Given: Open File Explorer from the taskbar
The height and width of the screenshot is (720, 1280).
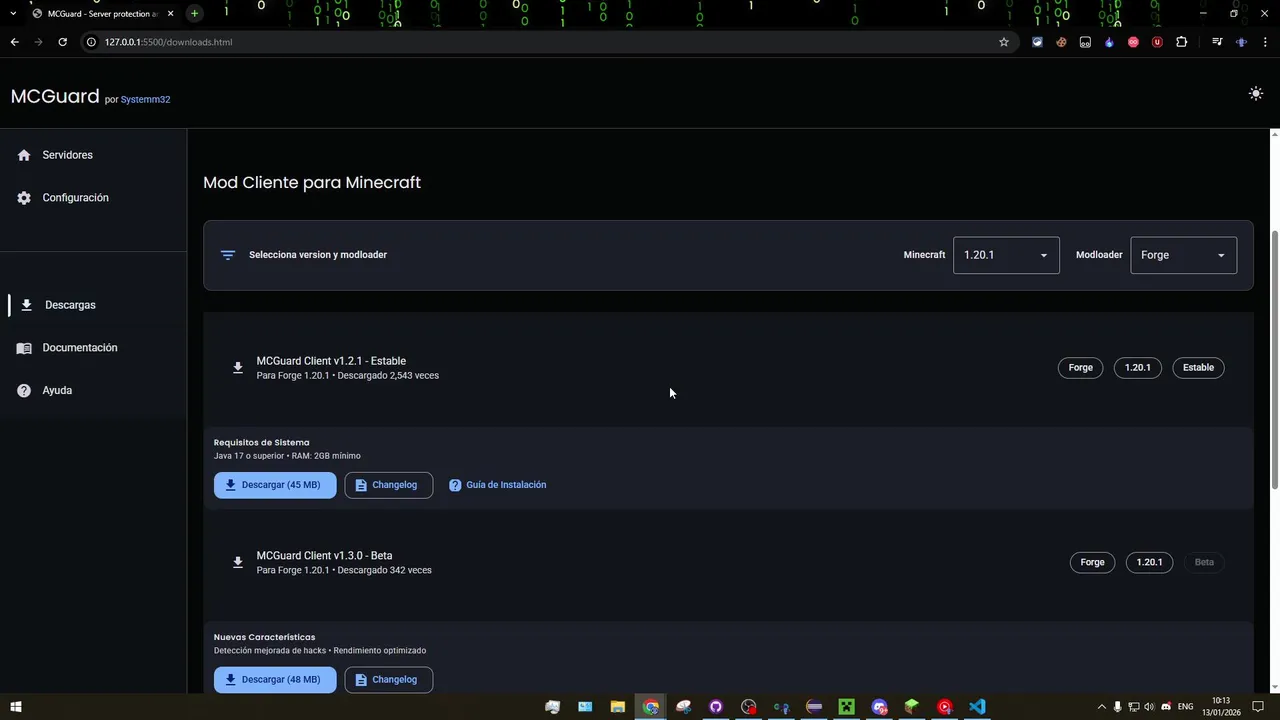Looking at the screenshot, I should (x=618, y=707).
